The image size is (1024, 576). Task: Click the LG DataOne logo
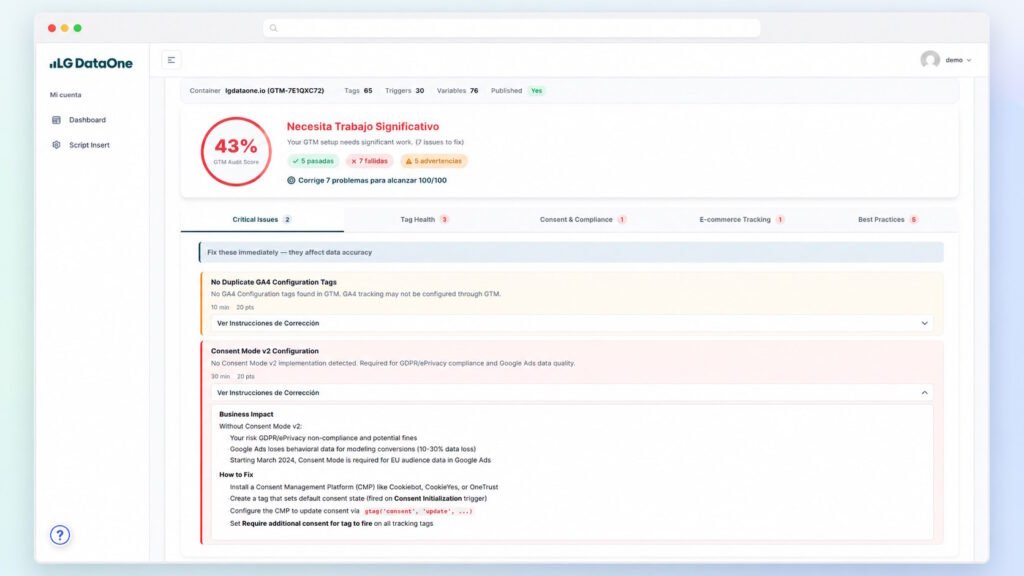click(x=91, y=63)
